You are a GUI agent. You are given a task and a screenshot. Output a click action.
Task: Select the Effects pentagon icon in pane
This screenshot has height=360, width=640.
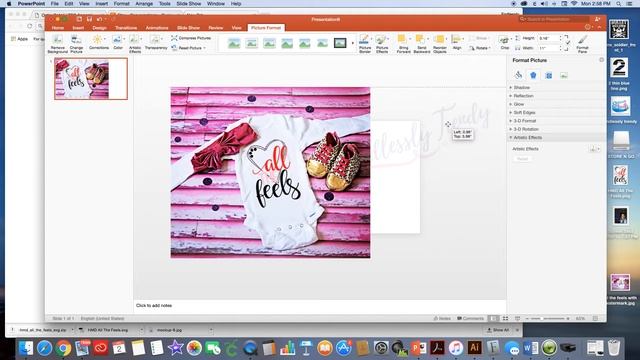pyautogui.click(x=533, y=75)
